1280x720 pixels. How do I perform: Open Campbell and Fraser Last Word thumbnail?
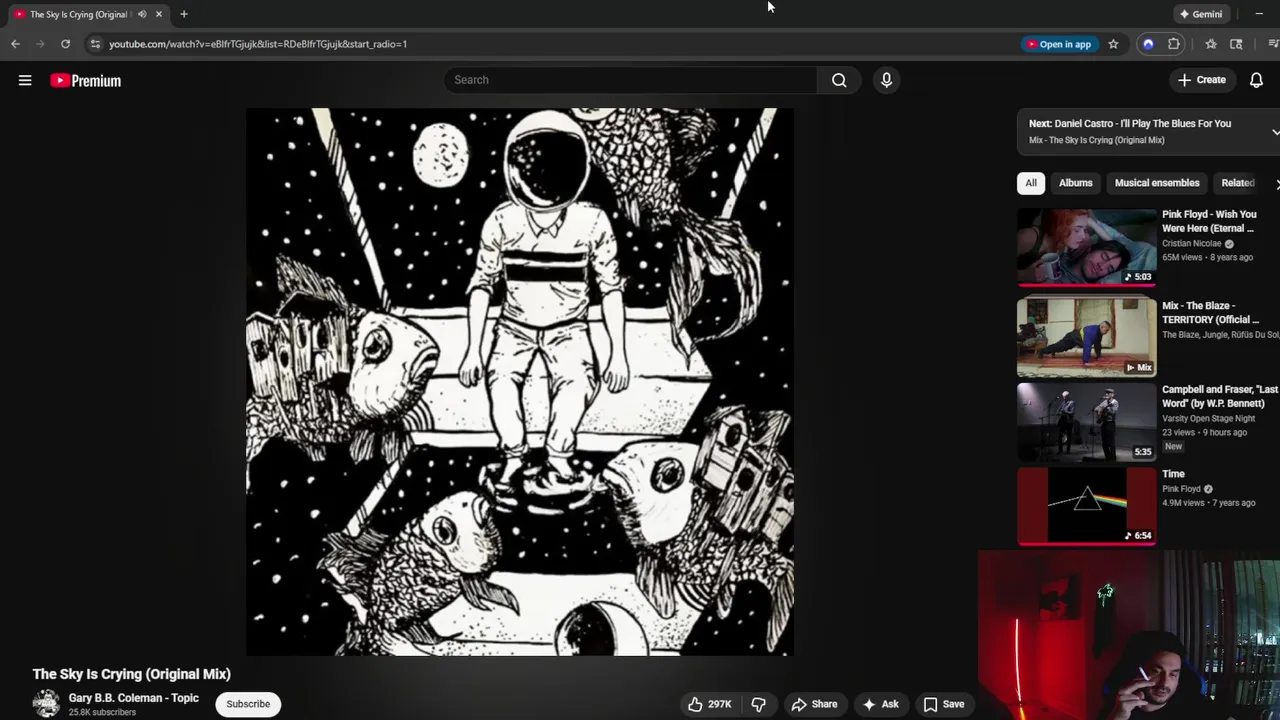click(1087, 422)
